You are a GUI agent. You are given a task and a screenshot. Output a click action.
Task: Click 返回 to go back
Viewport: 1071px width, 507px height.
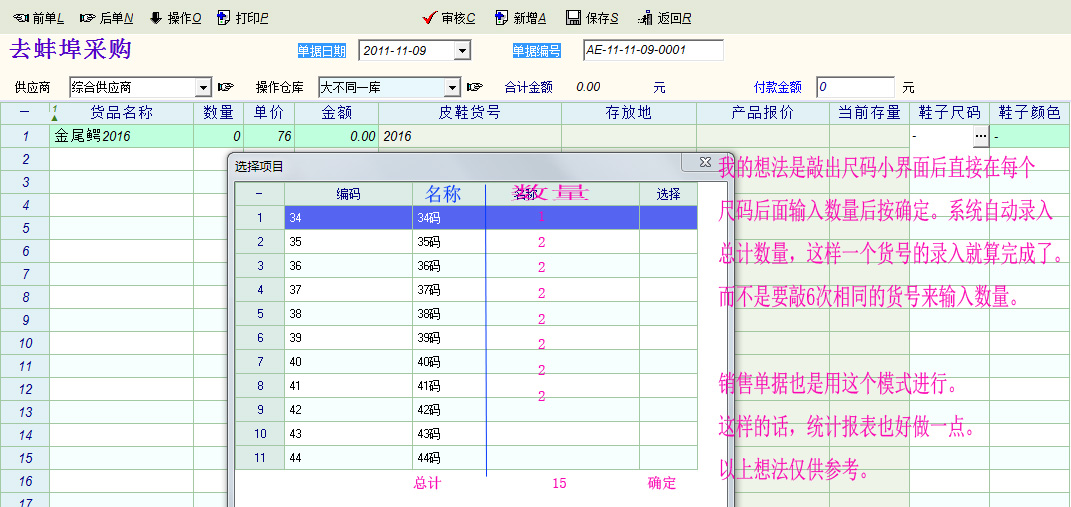pos(665,18)
